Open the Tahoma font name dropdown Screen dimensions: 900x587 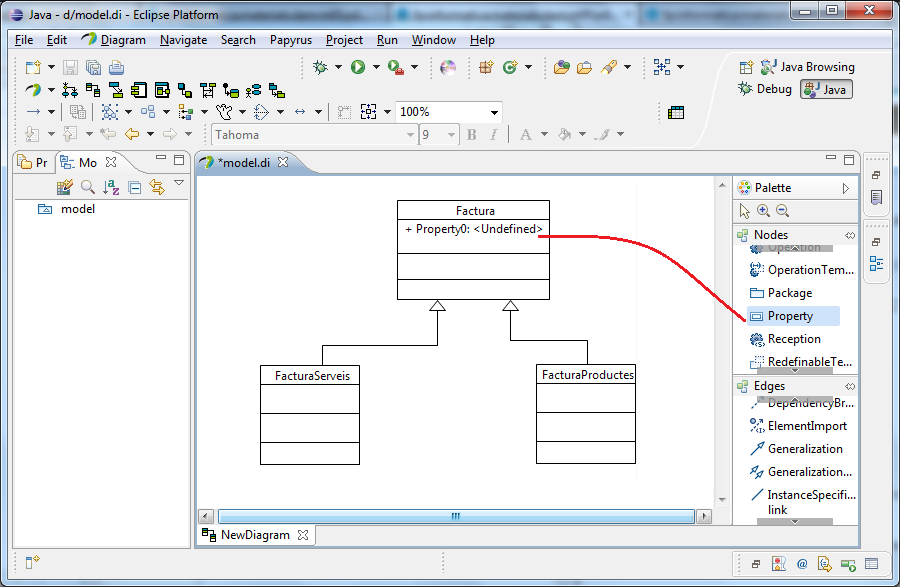coord(409,135)
